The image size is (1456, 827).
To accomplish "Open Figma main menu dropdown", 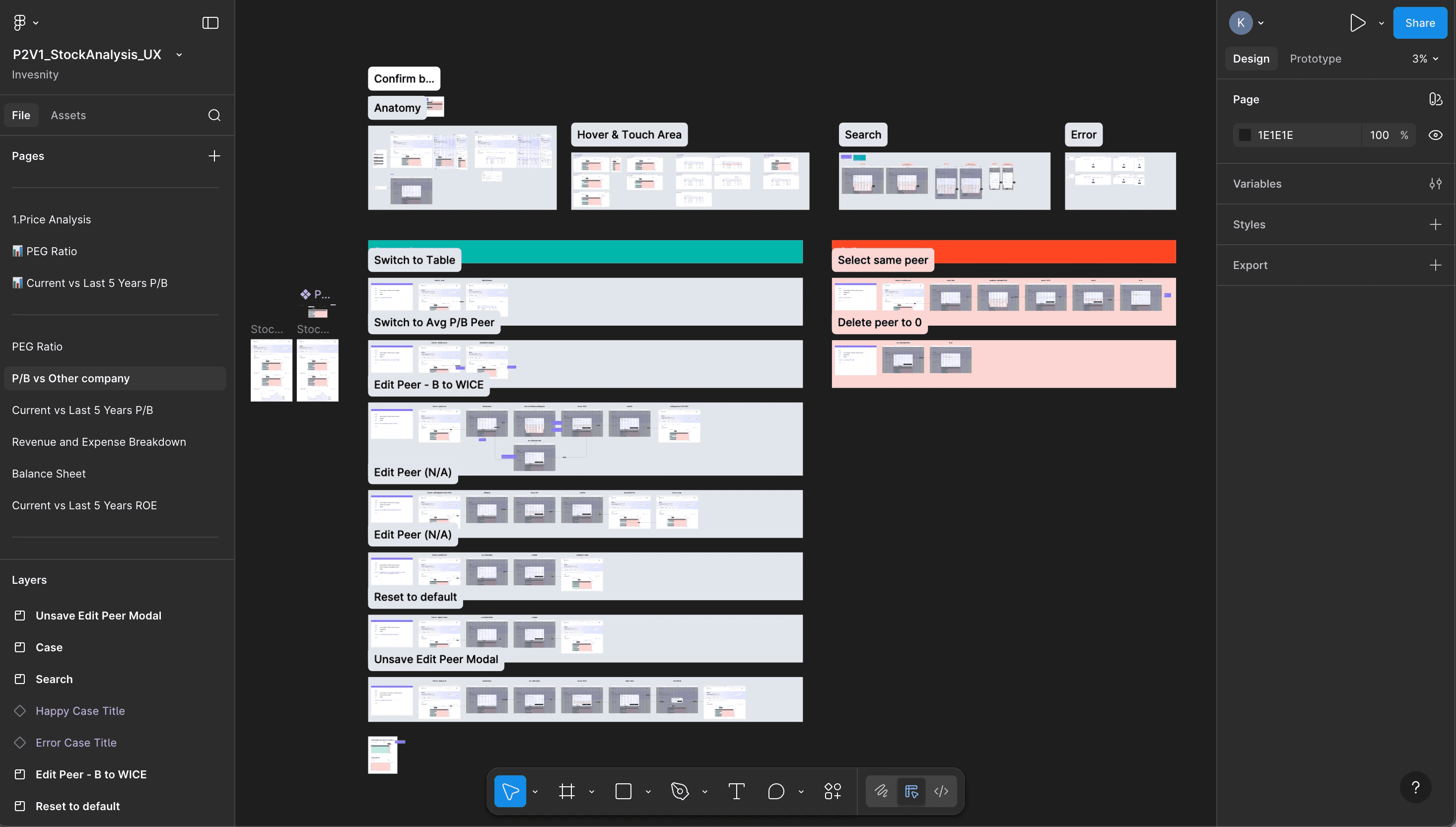I will (25, 23).
